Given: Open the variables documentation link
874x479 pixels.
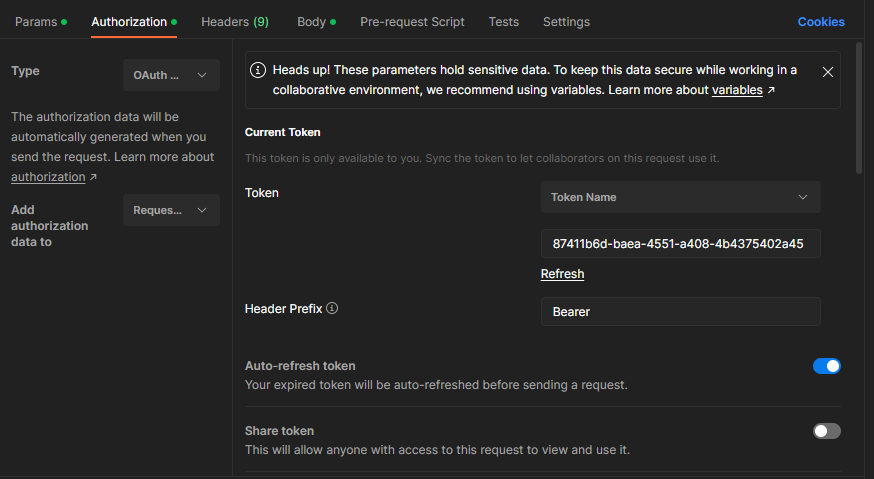Looking at the screenshot, I should pyautogui.click(x=737, y=90).
